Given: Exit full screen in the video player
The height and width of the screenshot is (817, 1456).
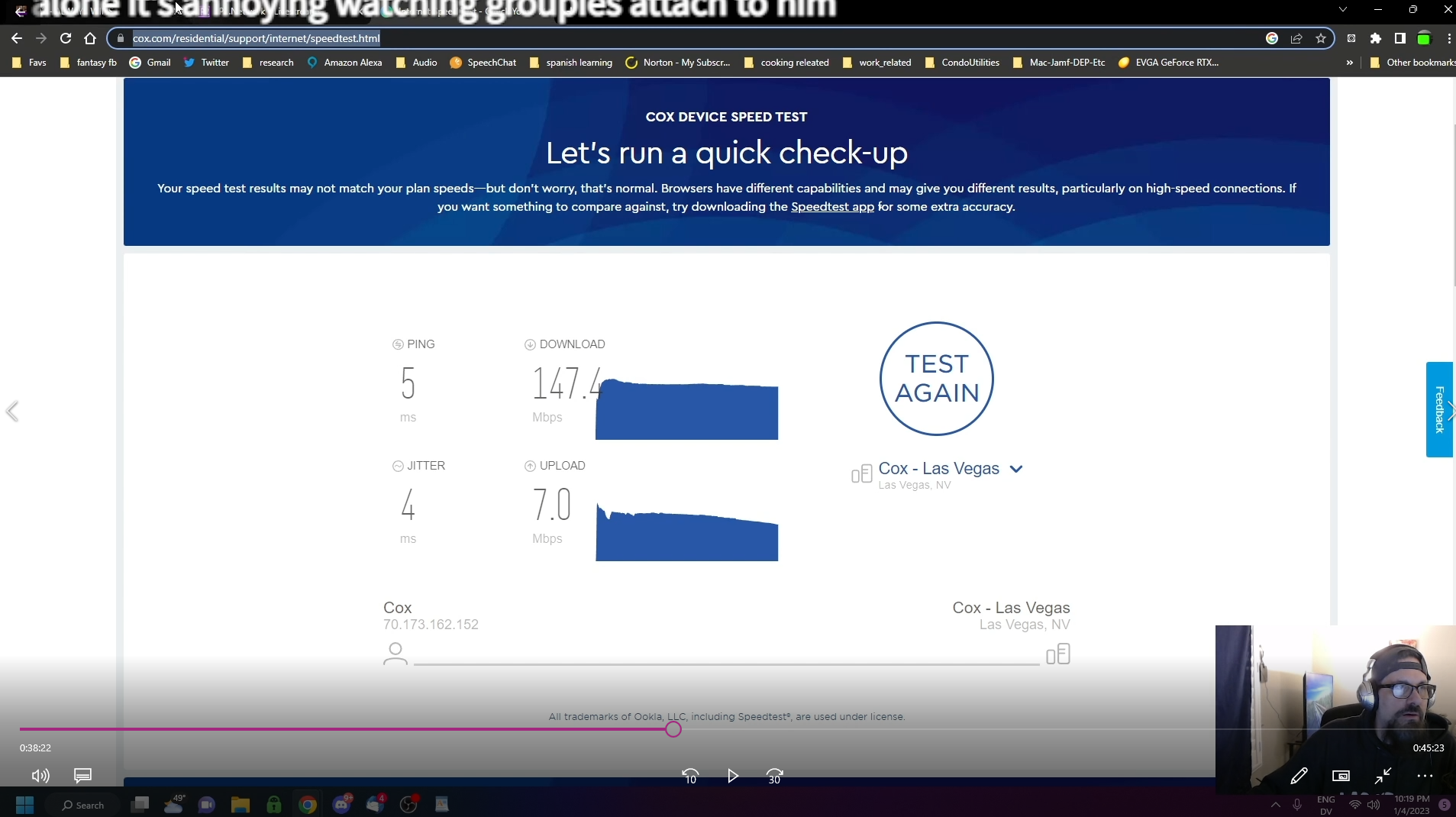Looking at the screenshot, I should 1383,776.
